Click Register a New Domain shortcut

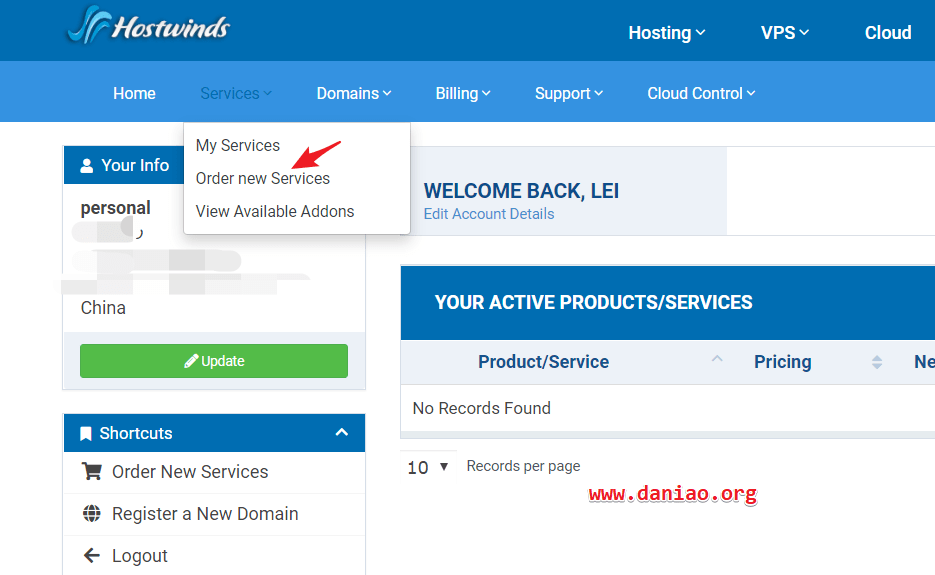pos(205,513)
